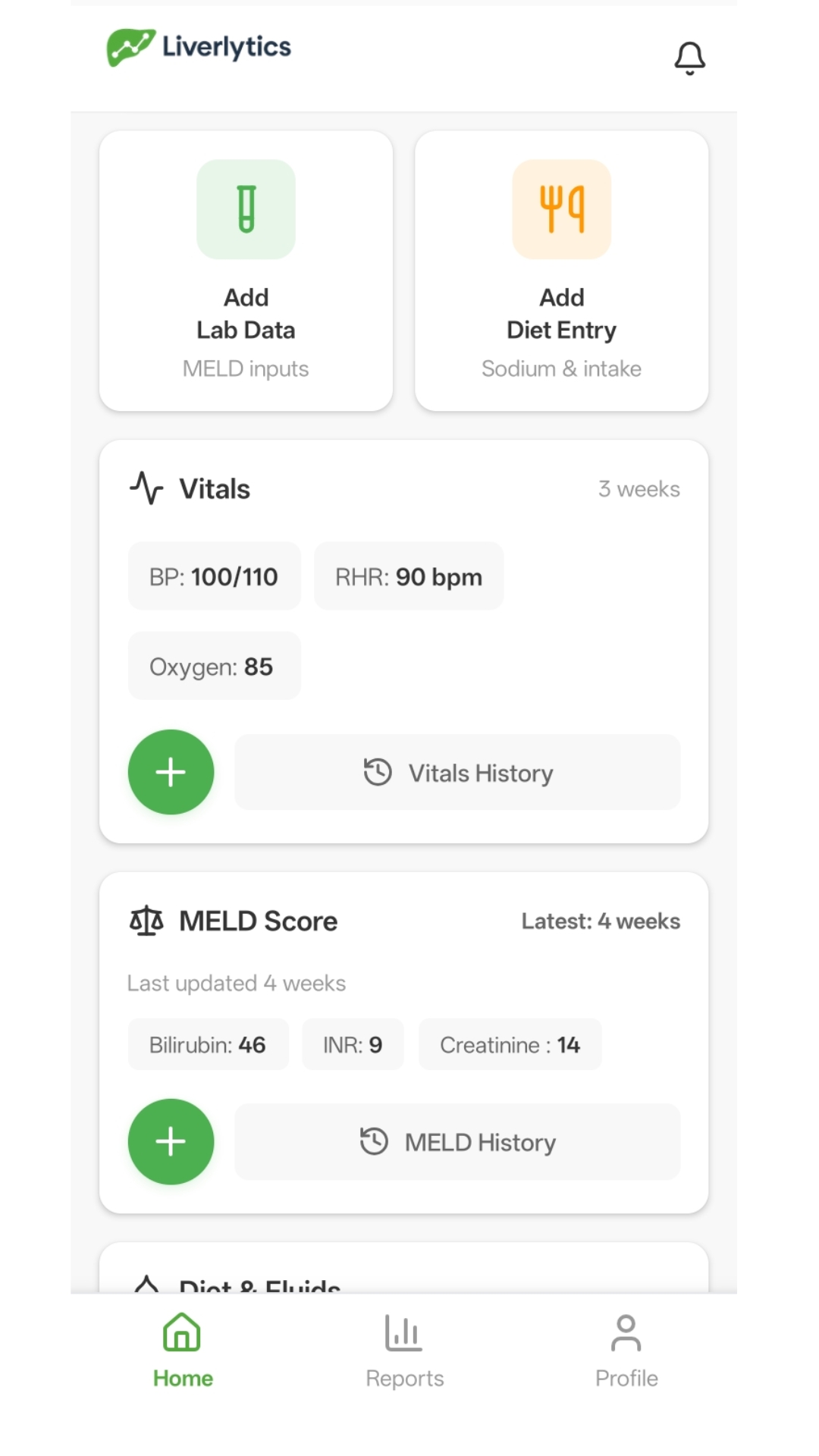The image size is (819, 1456).
Task: Tap the MELD Score scales icon
Action: [146, 921]
